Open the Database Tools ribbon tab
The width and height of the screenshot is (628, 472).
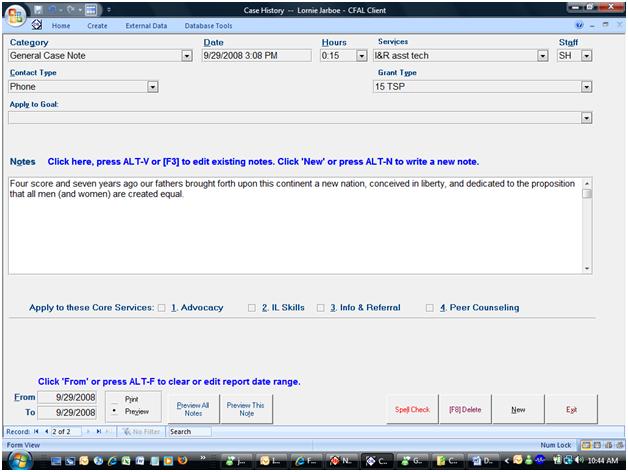coord(208,26)
